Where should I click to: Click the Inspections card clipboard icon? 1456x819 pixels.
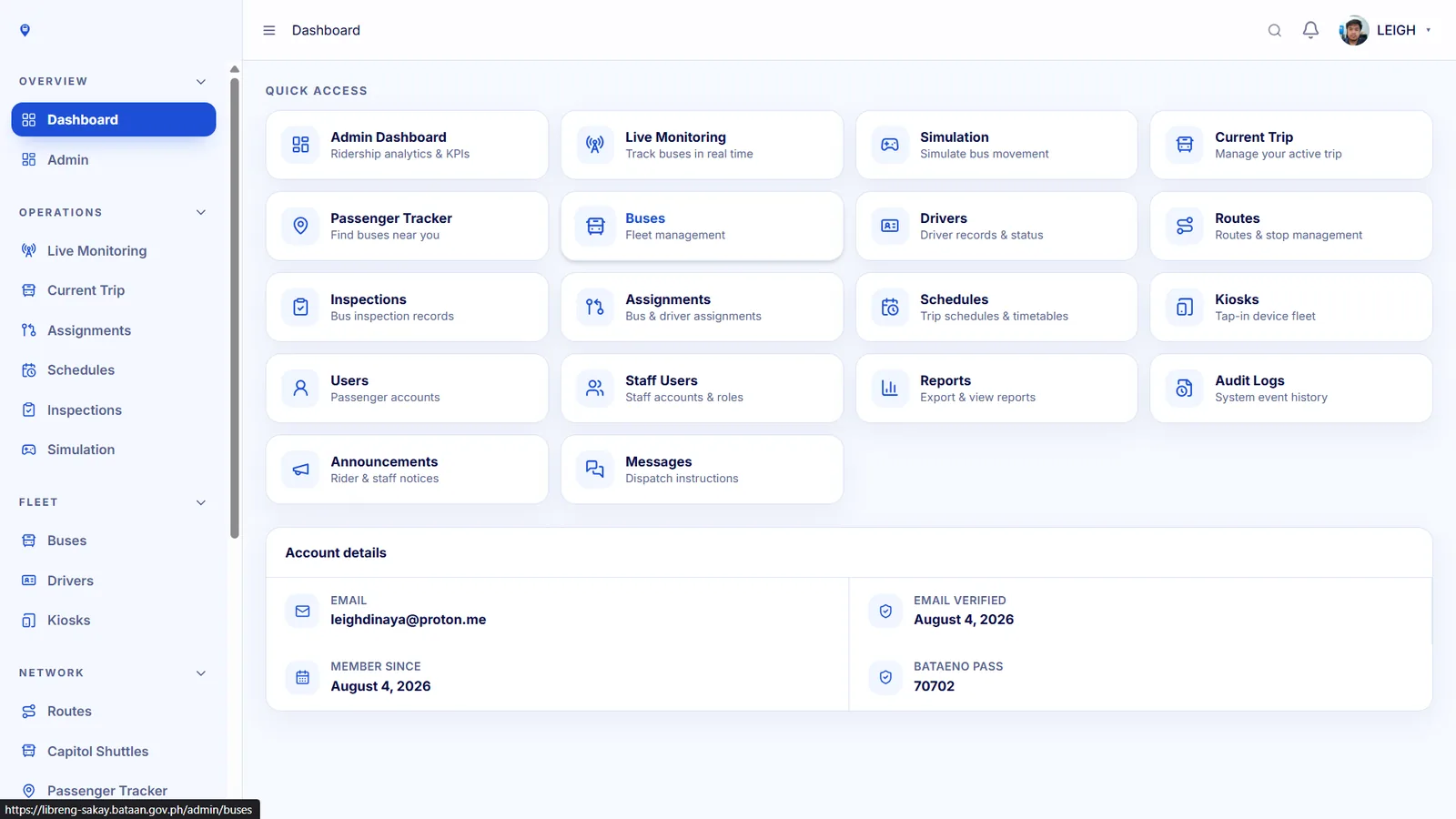coord(300,307)
